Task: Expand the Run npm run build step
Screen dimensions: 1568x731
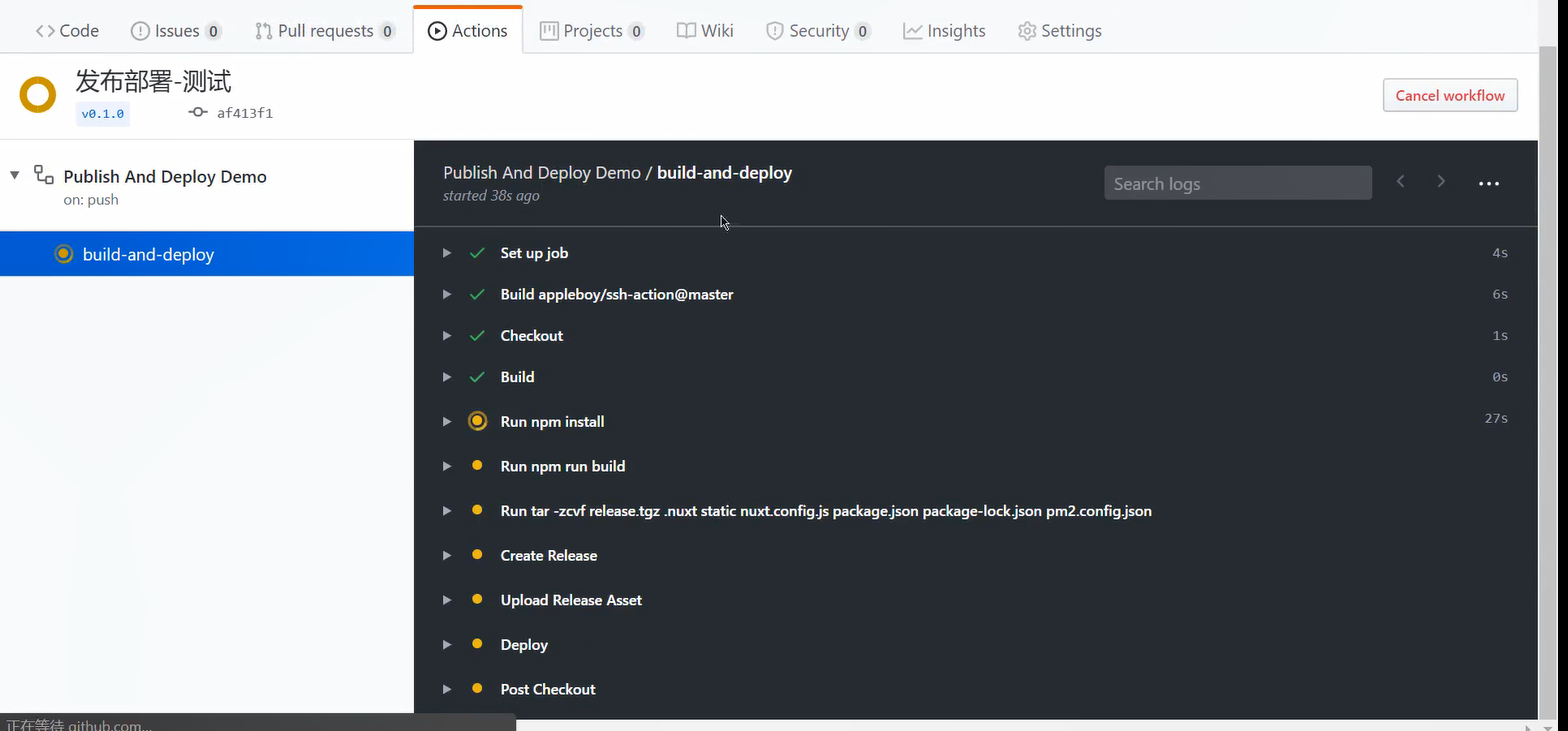Action: point(447,466)
